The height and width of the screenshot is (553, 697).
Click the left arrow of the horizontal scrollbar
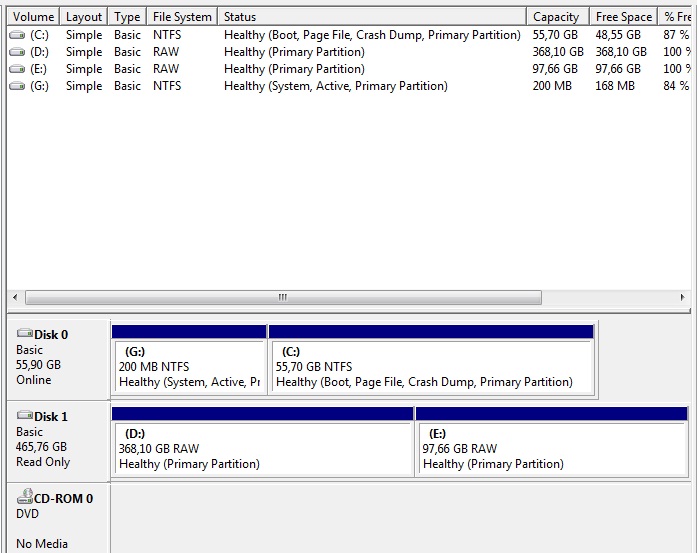click(16, 297)
